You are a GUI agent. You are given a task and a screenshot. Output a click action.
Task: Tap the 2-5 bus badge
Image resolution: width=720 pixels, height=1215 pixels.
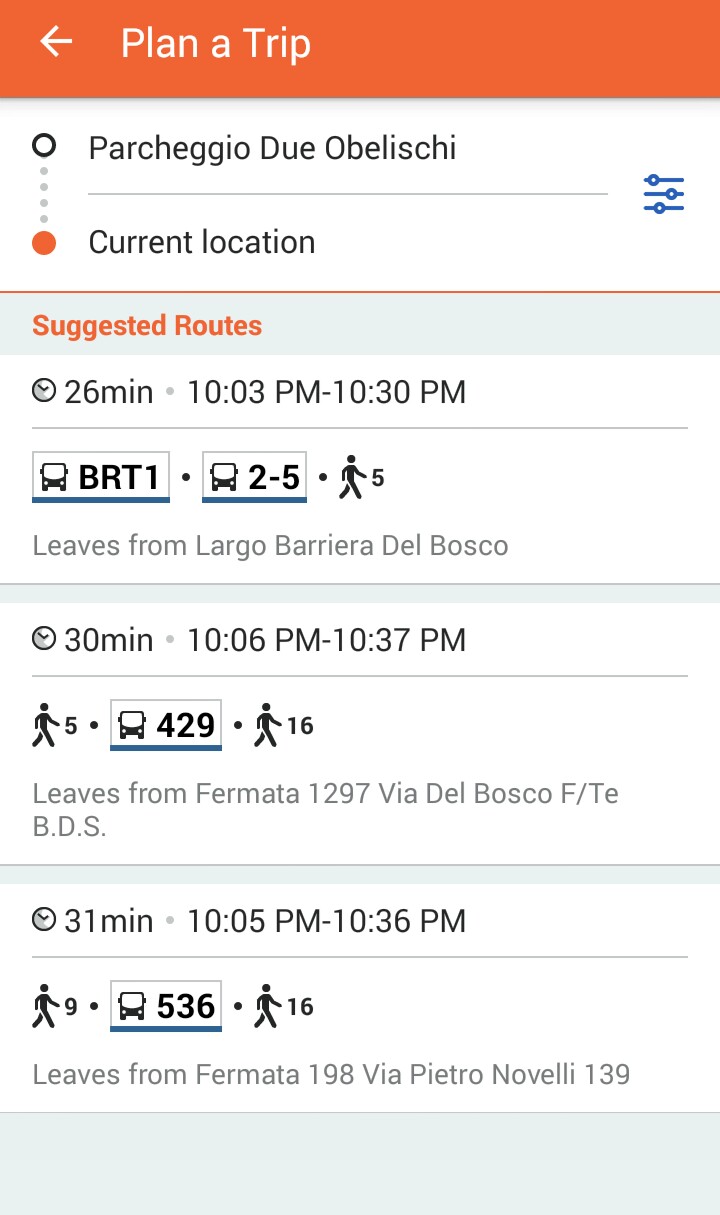(255, 477)
